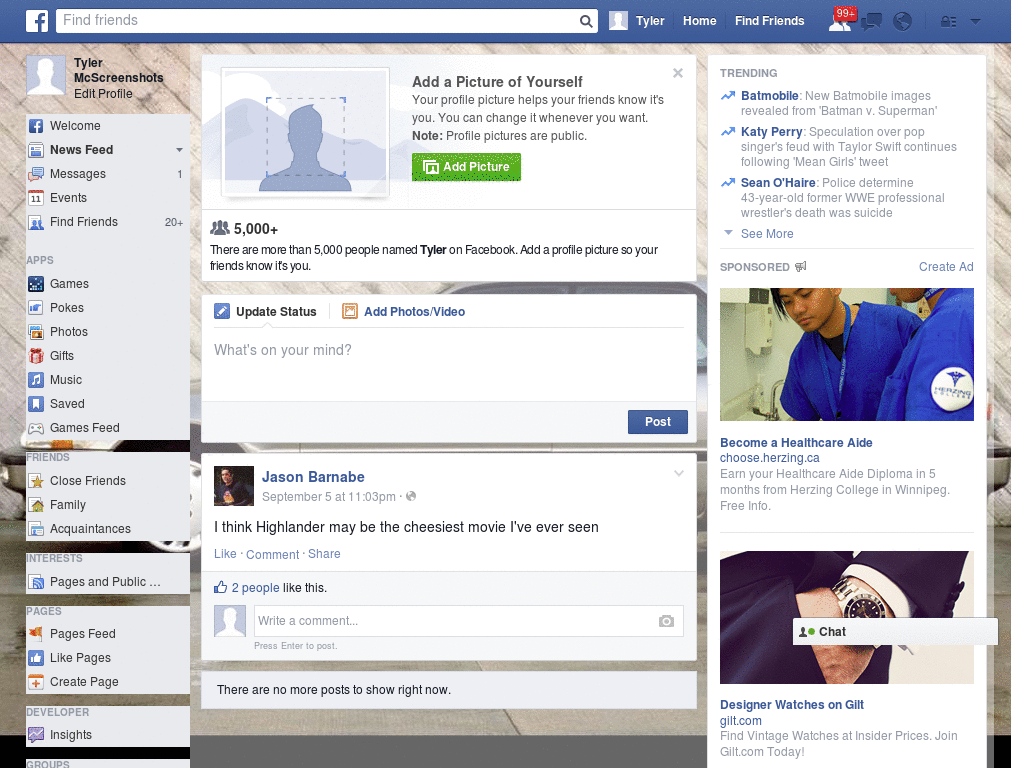The width and height of the screenshot is (1024, 768).
Task: Click the search magnifier icon
Action: pos(586,21)
